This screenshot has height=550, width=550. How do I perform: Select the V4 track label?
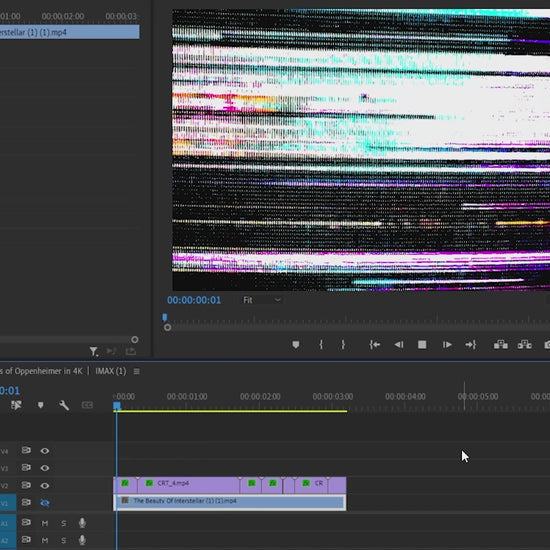(4, 451)
